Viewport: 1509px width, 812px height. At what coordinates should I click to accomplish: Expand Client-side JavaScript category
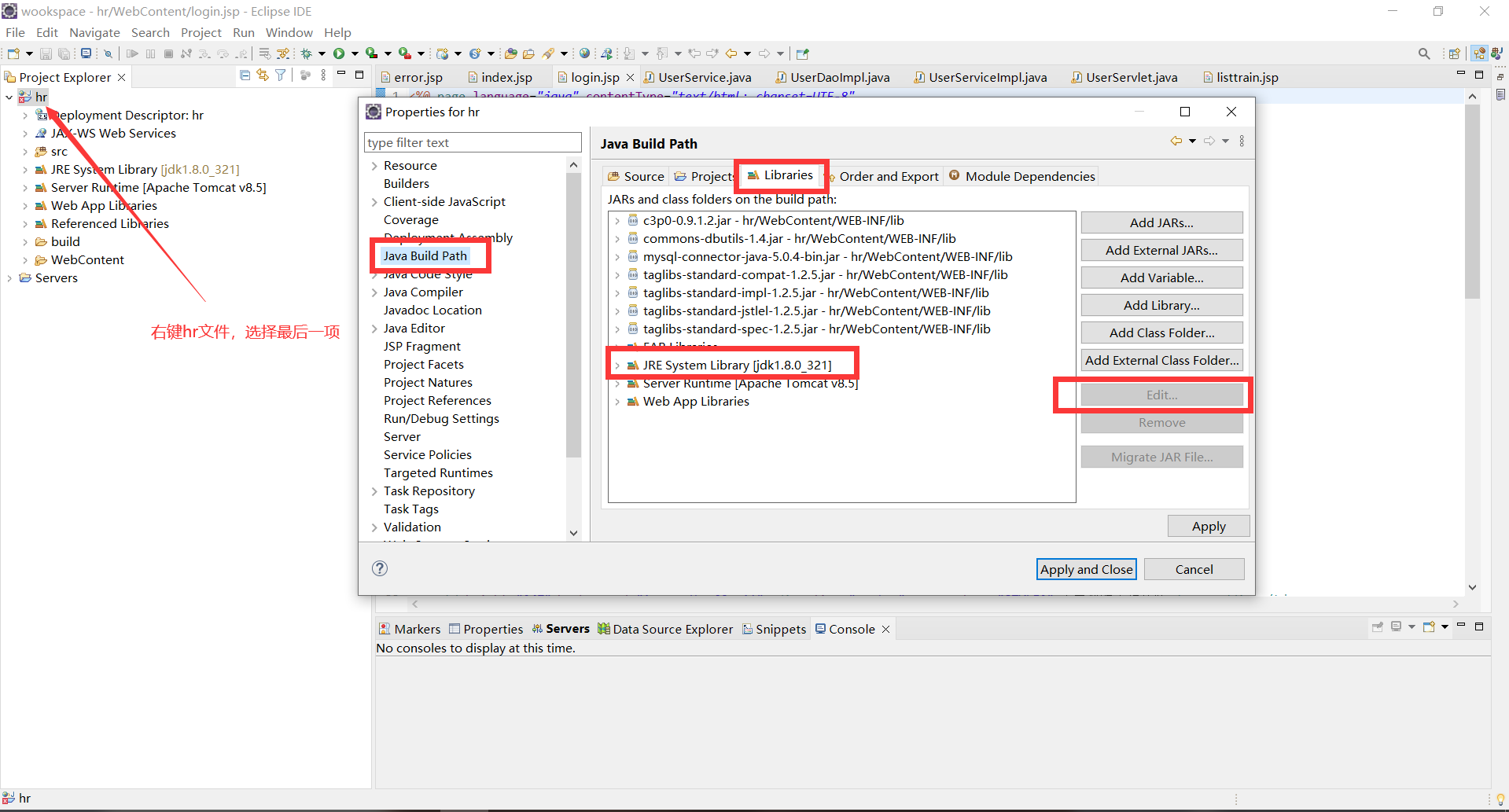[374, 202]
